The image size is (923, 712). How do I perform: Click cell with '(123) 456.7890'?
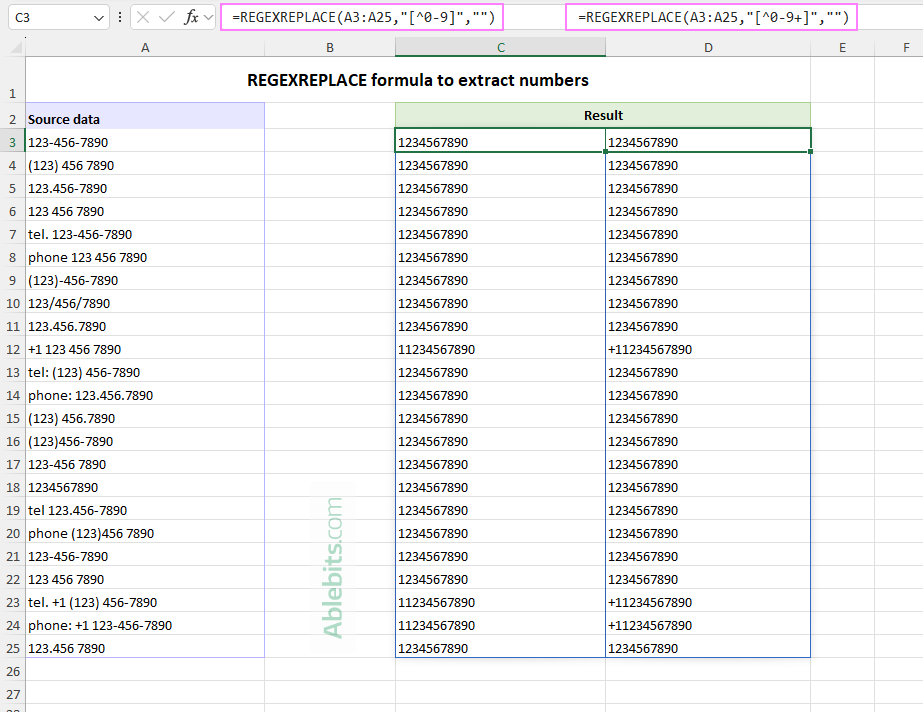click(x=145, y=418)
